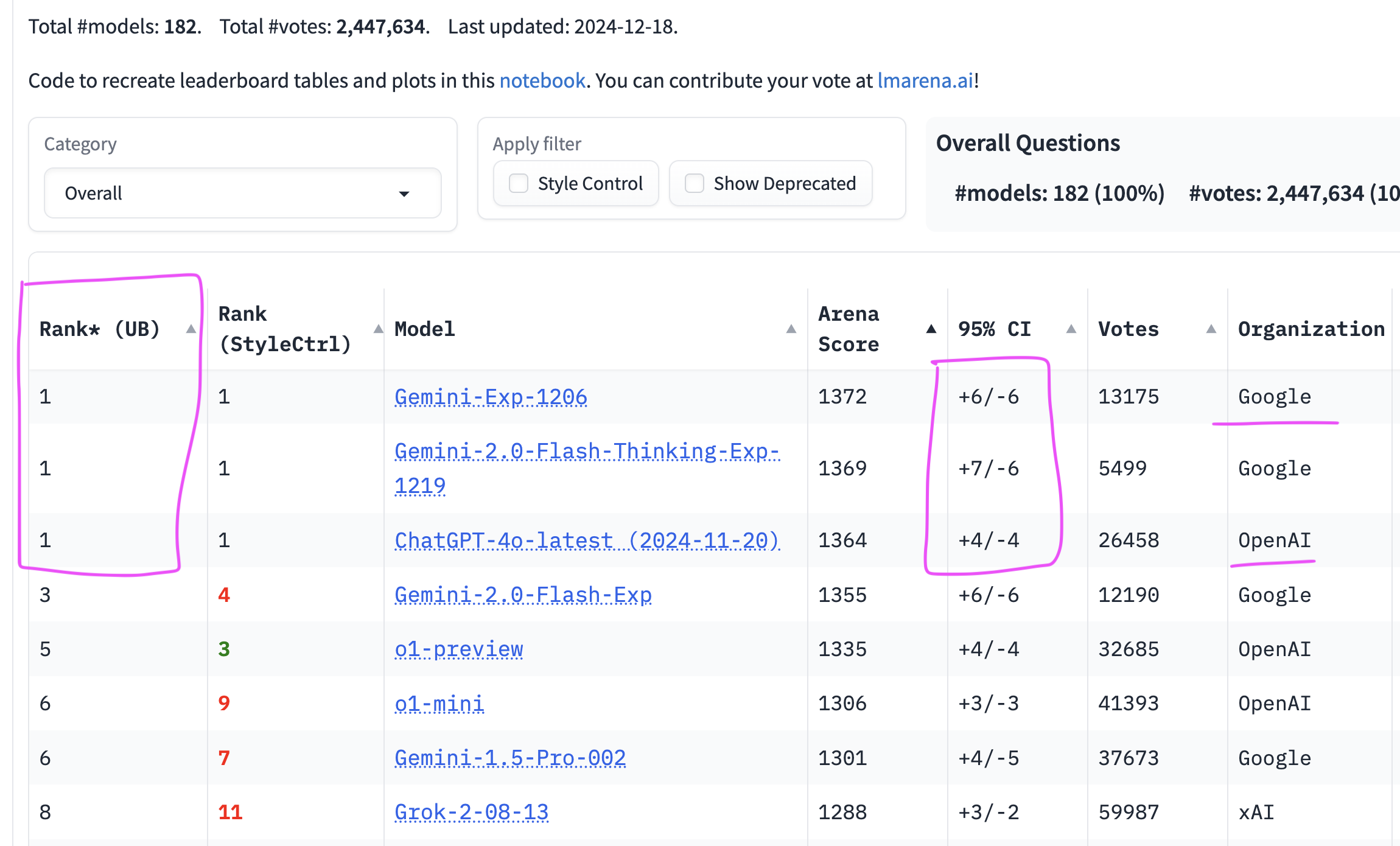Select Votes value 41393
This screenshot has height=846, width=1400.
[x=1129, y=704]
